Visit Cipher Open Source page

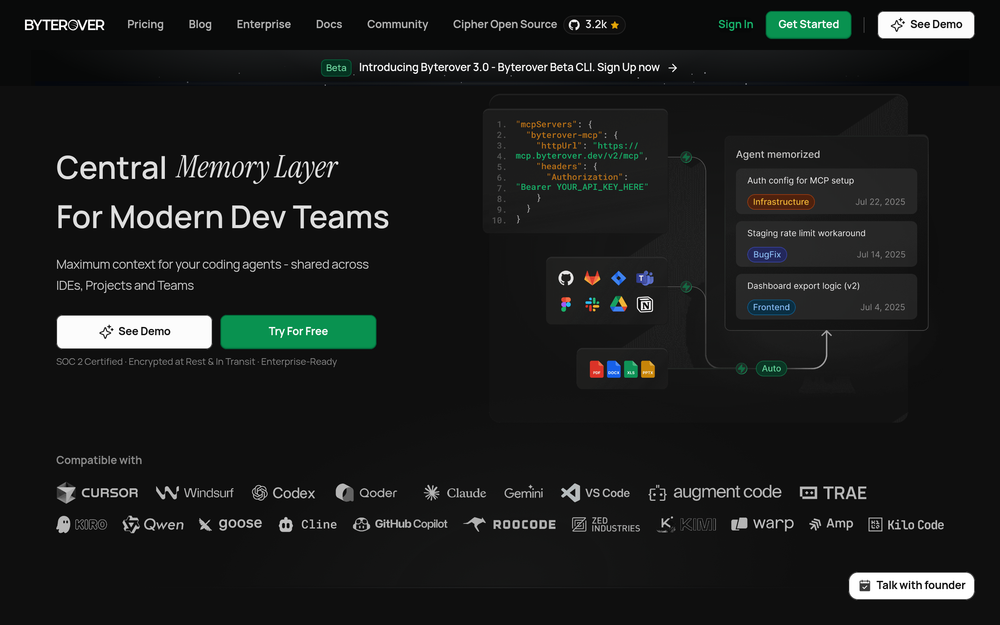(x=504, y=24)
